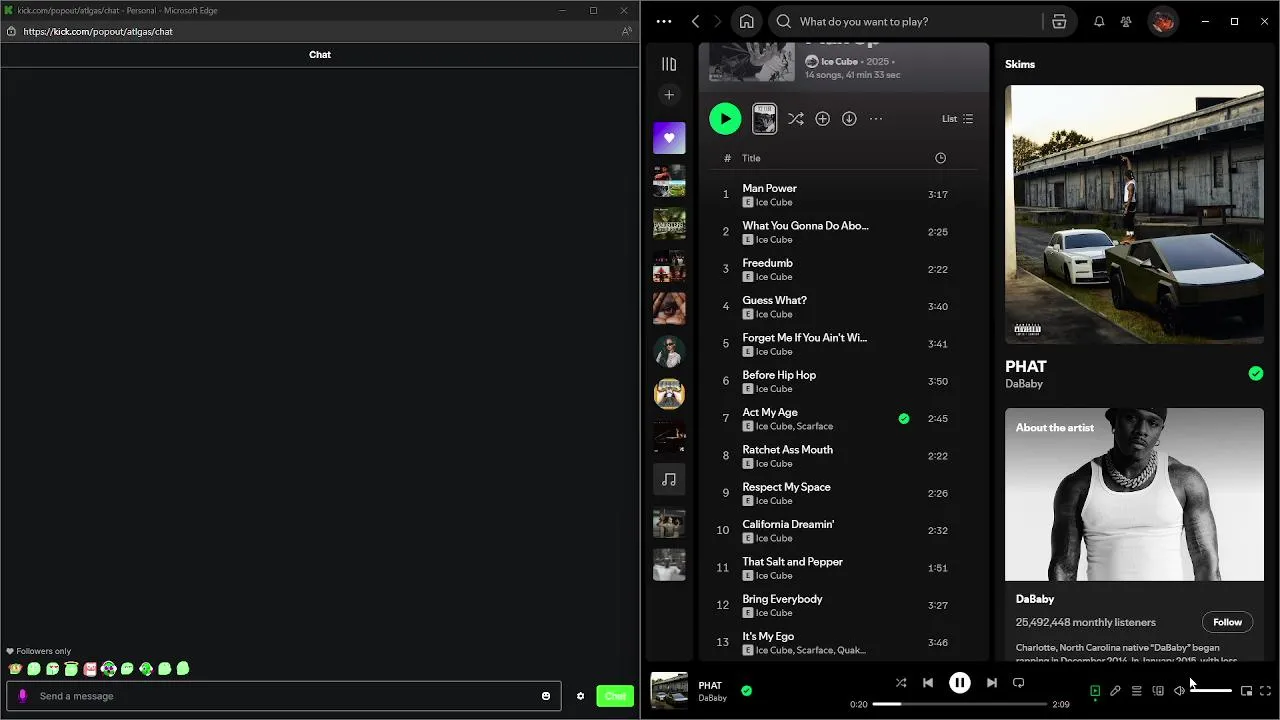1280x720 pixels.
Task: Toggle shuffle in the player controls
Action: 901,683
